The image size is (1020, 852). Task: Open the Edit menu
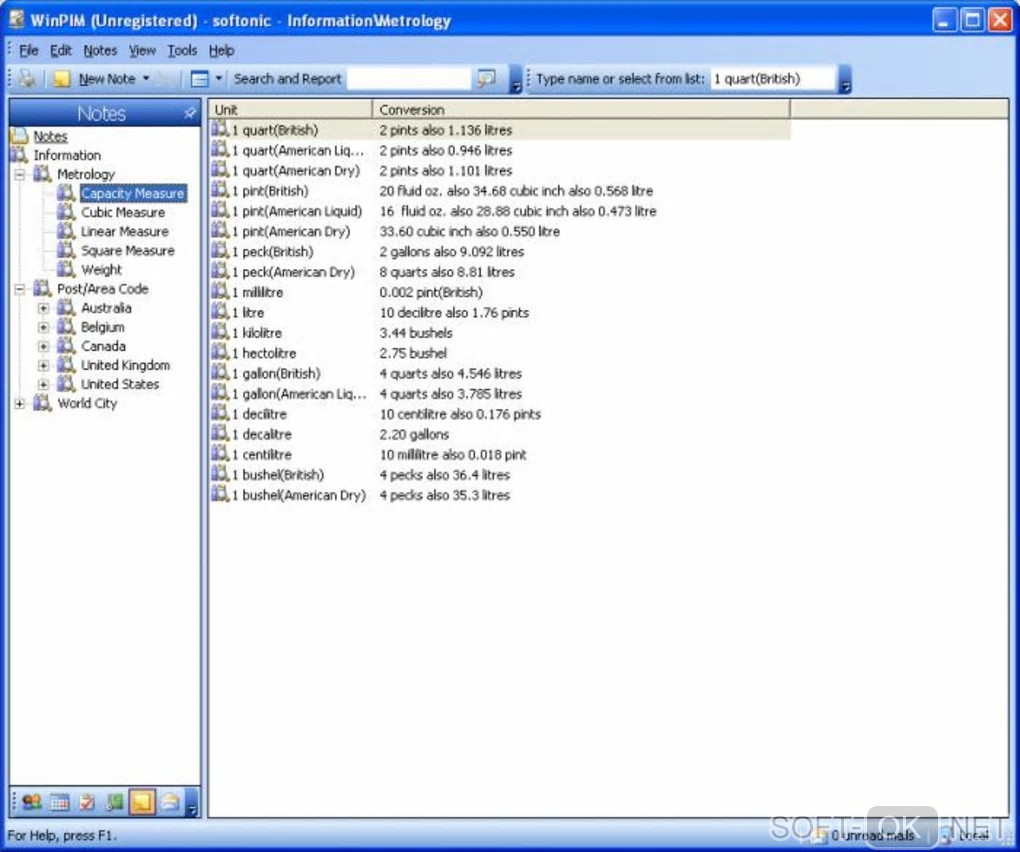pos(60,50)
